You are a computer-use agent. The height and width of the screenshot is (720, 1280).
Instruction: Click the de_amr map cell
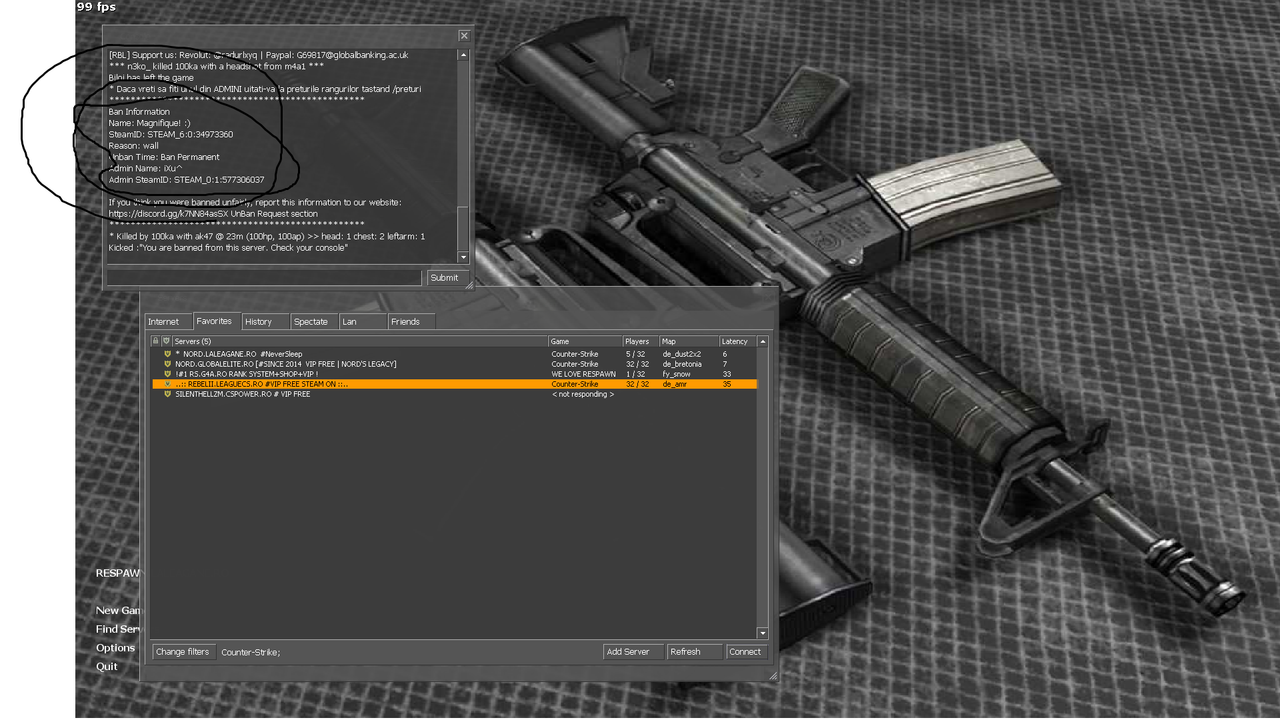674,384
